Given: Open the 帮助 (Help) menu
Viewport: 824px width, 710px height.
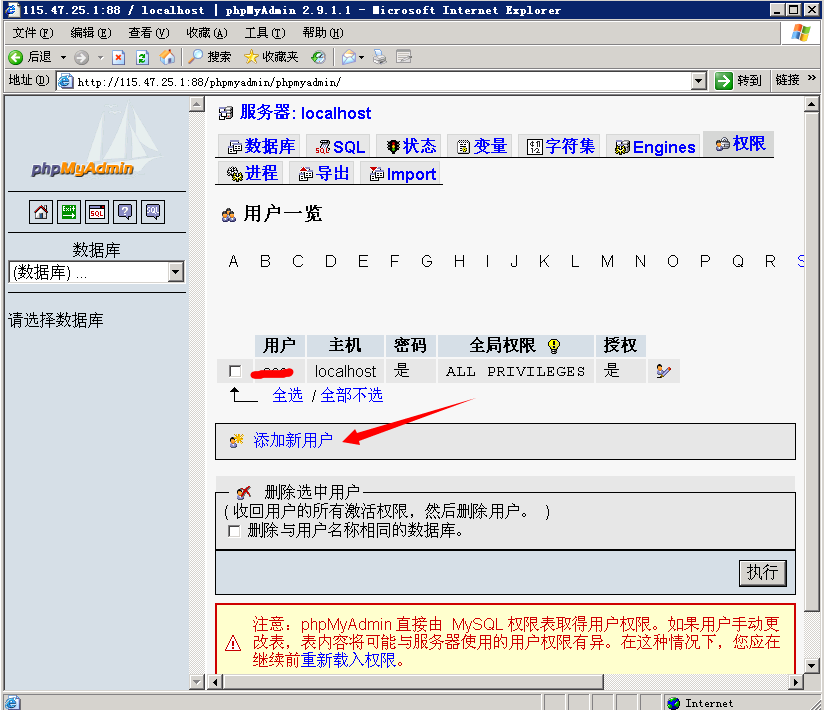Looking at the screenshot, I should click(323, 33).
